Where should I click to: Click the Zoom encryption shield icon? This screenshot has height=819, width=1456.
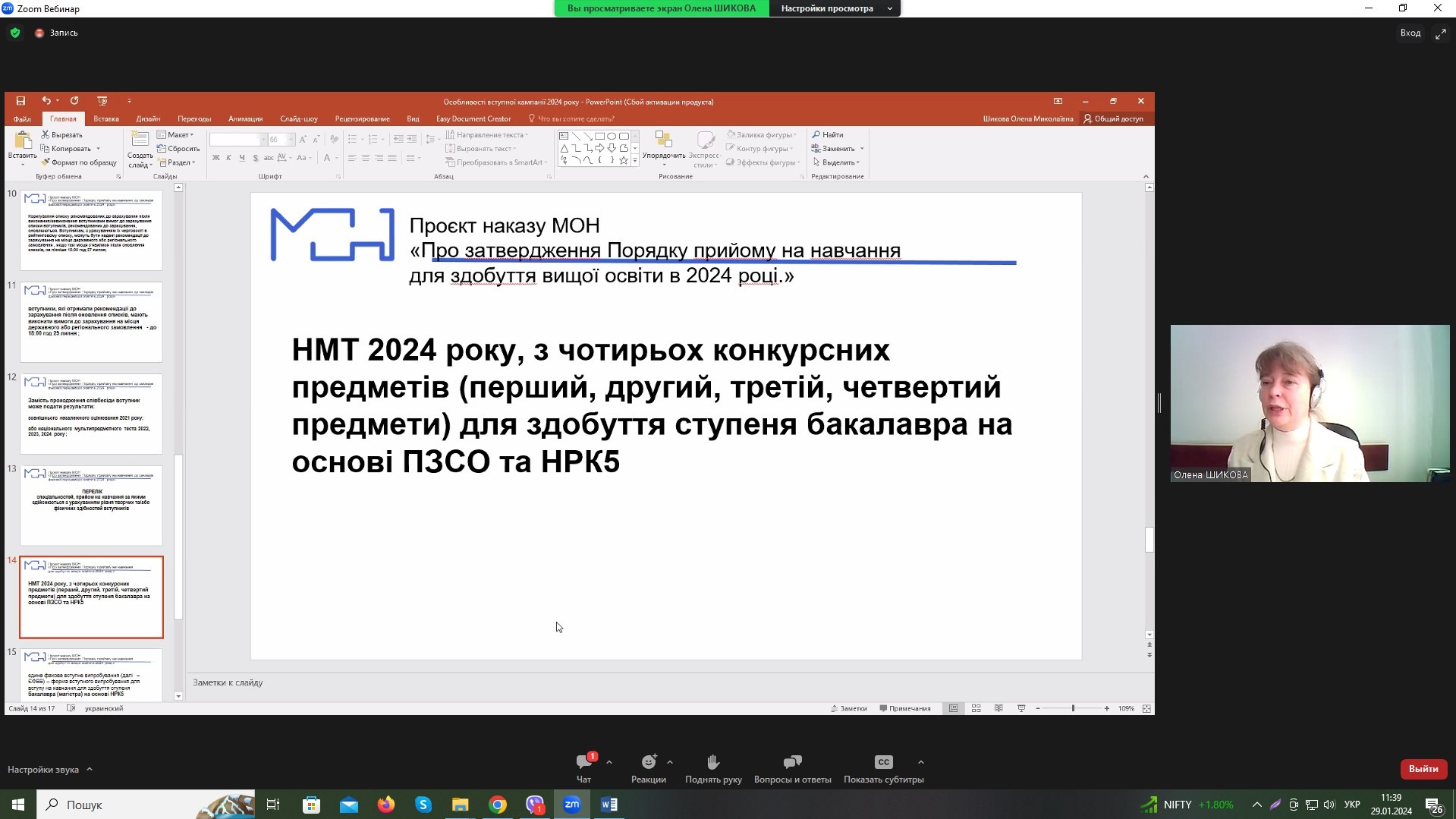[15, 33]
